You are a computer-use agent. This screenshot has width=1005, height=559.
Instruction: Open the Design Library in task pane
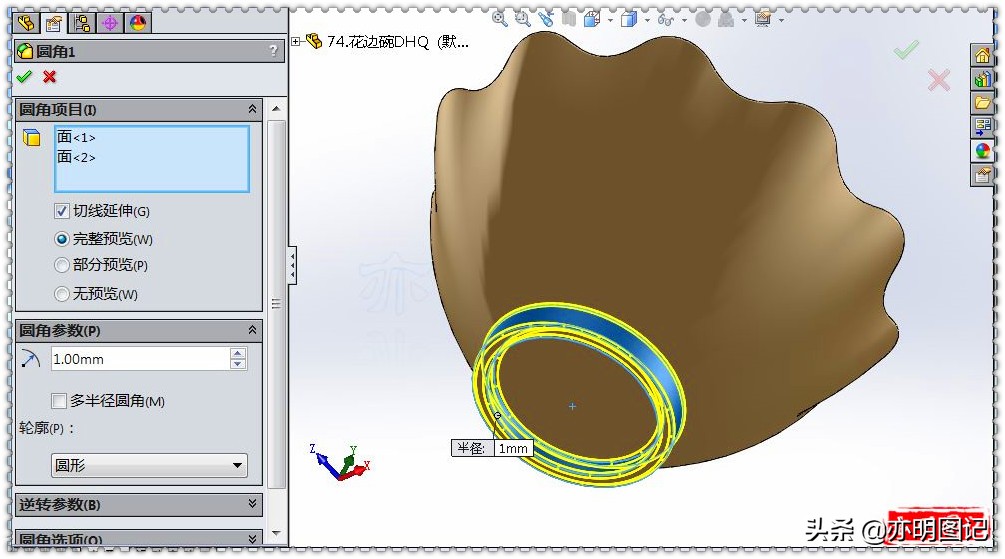(983, 79)
